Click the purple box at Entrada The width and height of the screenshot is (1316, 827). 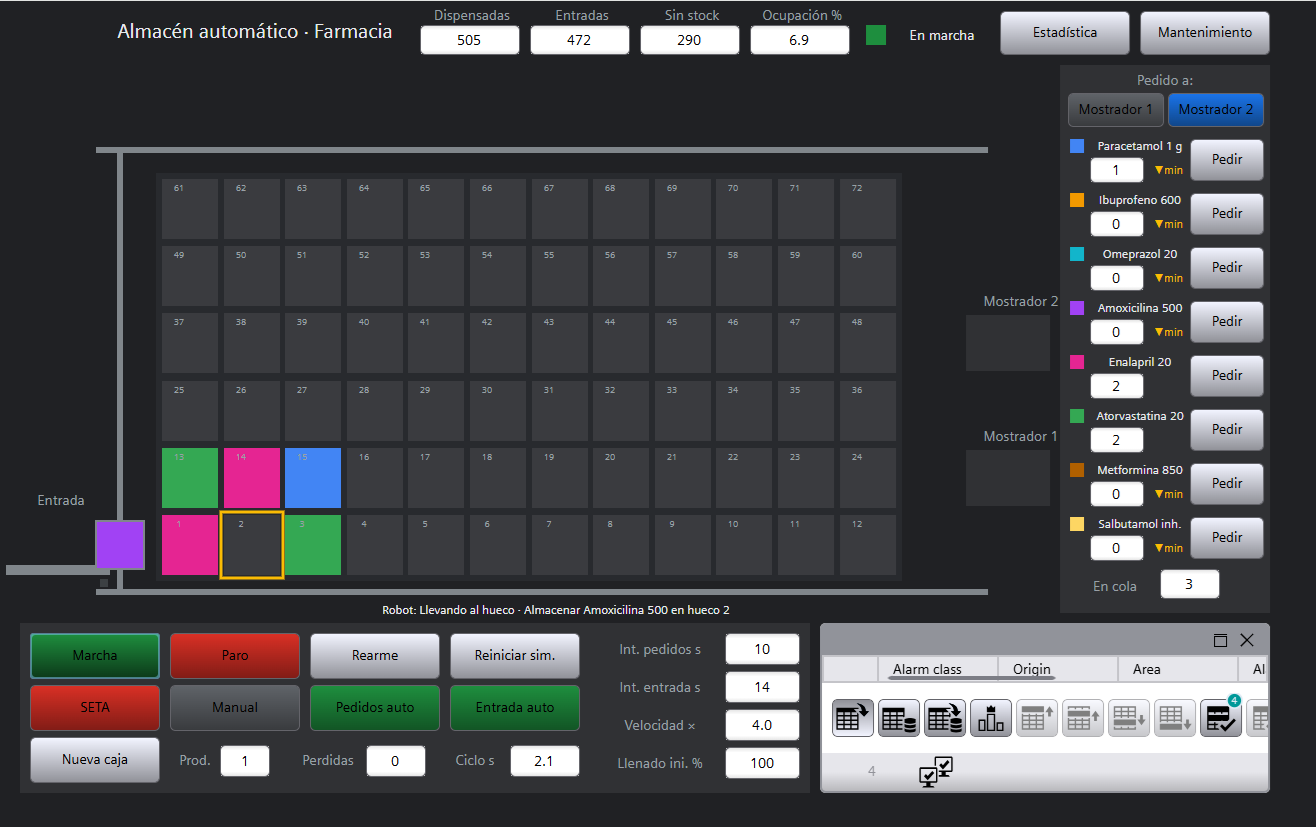[x=120, y=545]
